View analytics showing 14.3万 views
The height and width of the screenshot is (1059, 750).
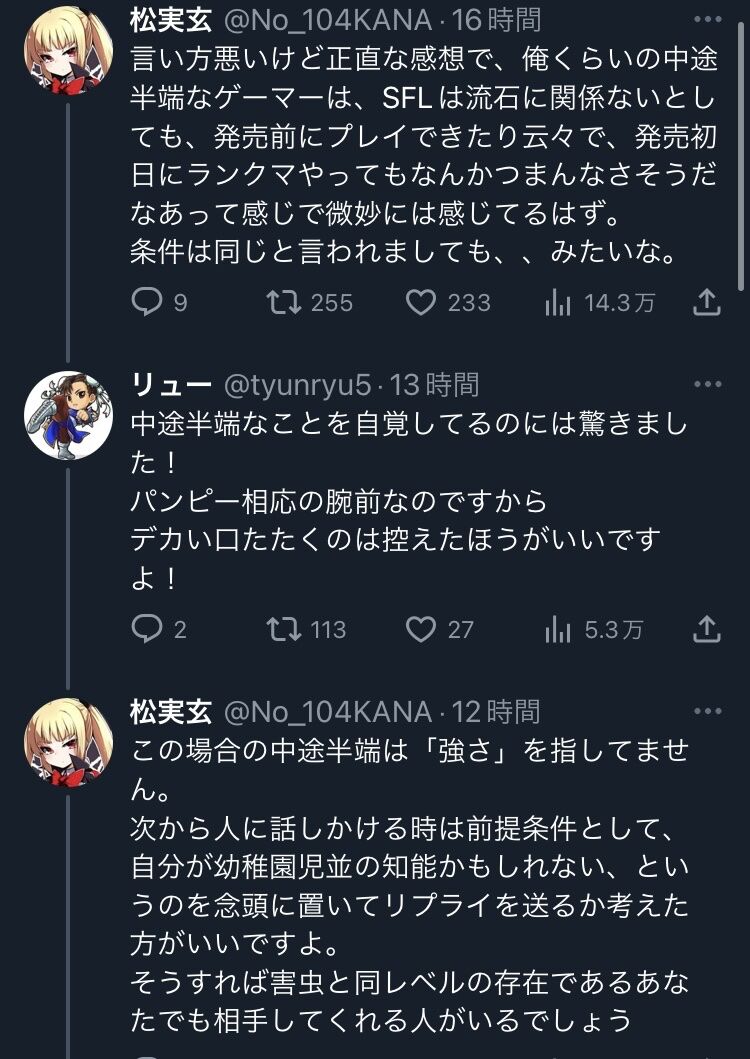(557, 303)
